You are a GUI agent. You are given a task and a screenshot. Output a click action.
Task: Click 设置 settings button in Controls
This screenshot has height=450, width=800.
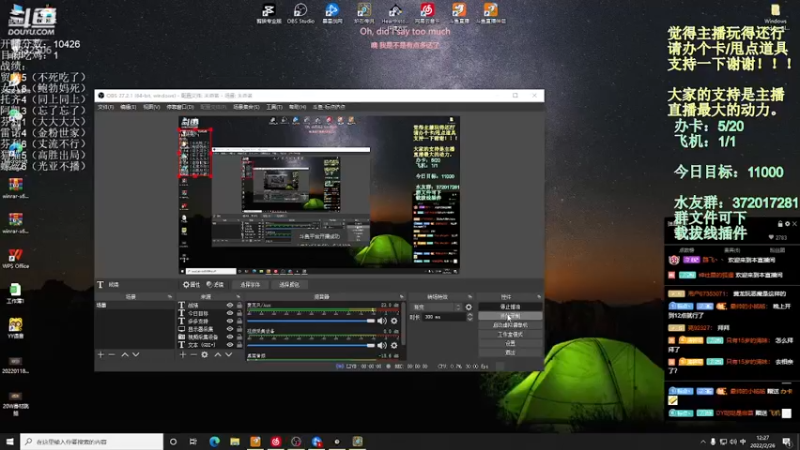point(510,343)
